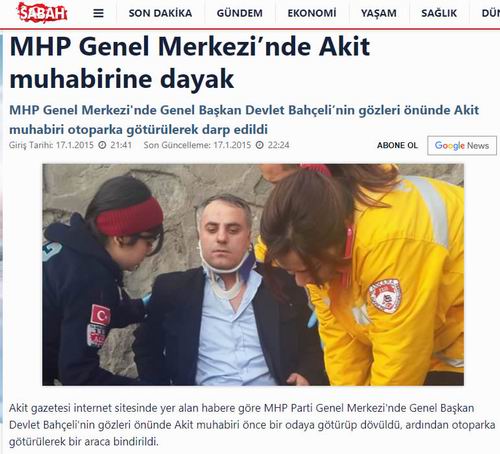The width and height of the screenshot is (500, 454).
Task: Click the article body text paragraph
Action: [x=252, y=425]
